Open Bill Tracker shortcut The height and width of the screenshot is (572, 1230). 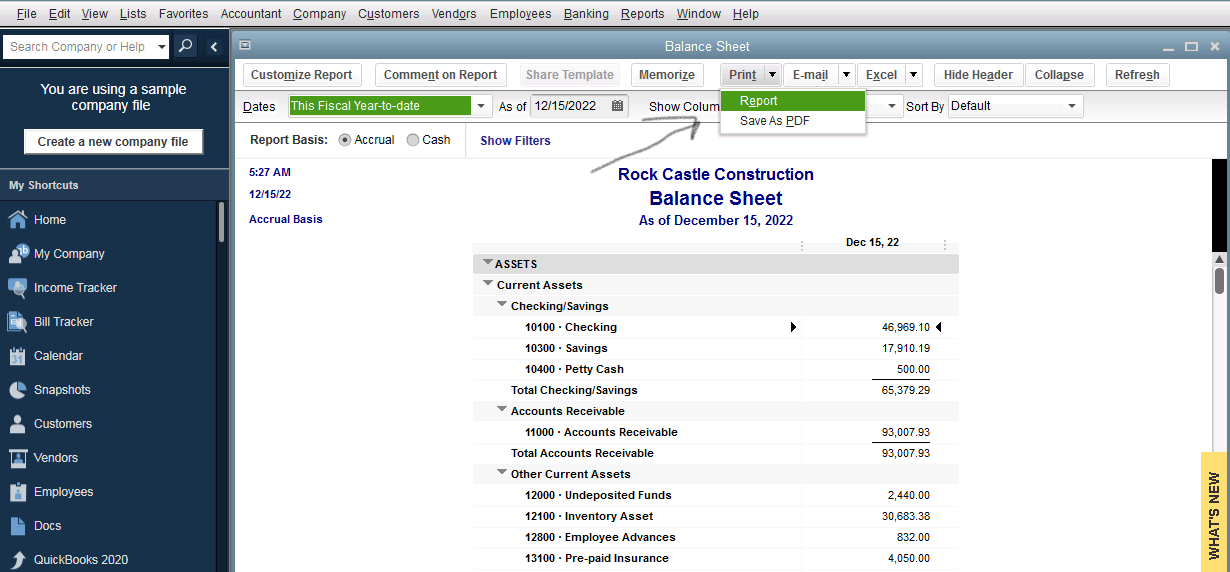(x=64, y=322)
